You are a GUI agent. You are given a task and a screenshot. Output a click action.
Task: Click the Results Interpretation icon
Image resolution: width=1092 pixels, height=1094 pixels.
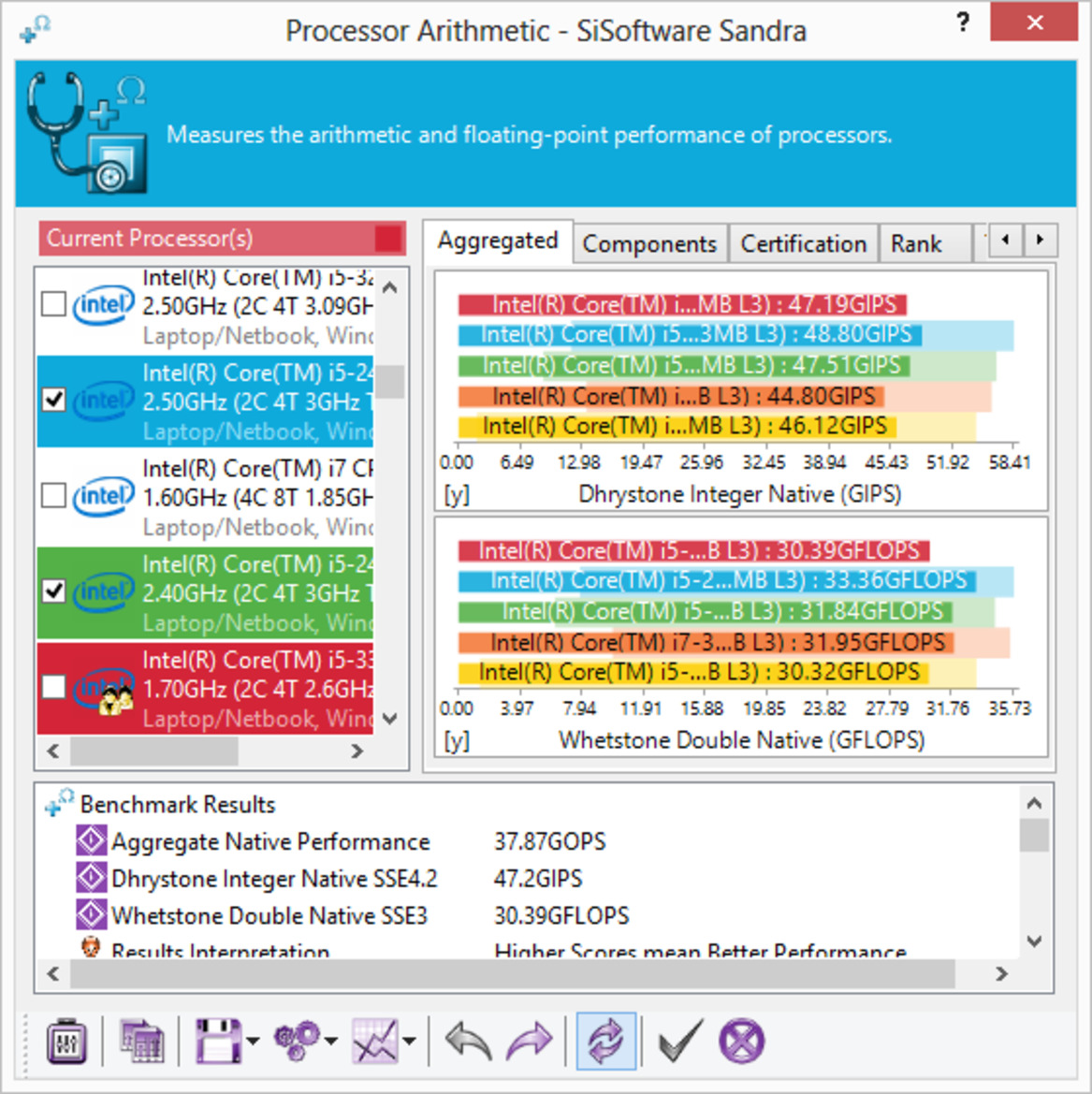92,948
